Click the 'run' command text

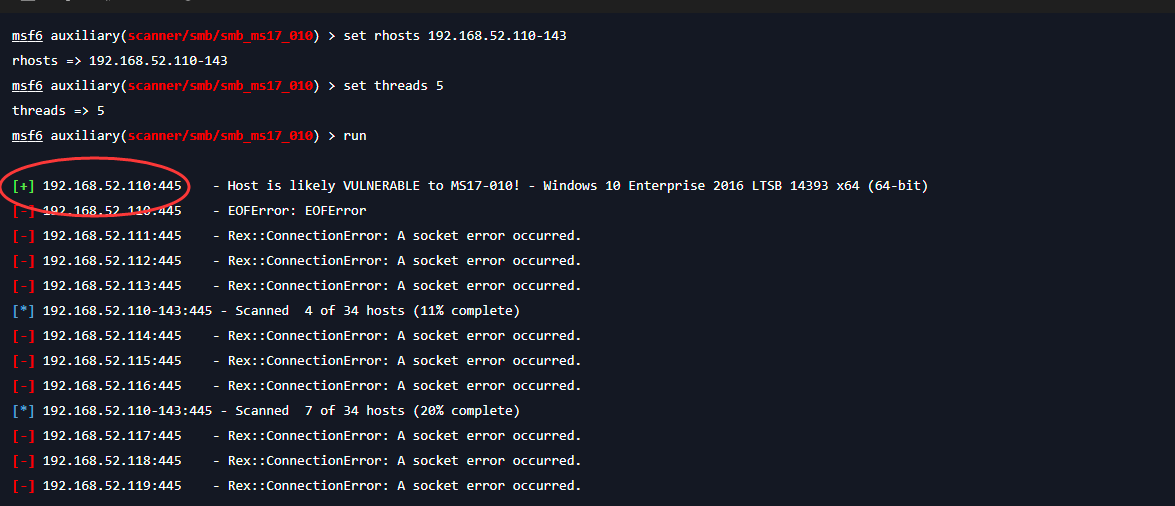pyautogui.click(x=354, y=136)
